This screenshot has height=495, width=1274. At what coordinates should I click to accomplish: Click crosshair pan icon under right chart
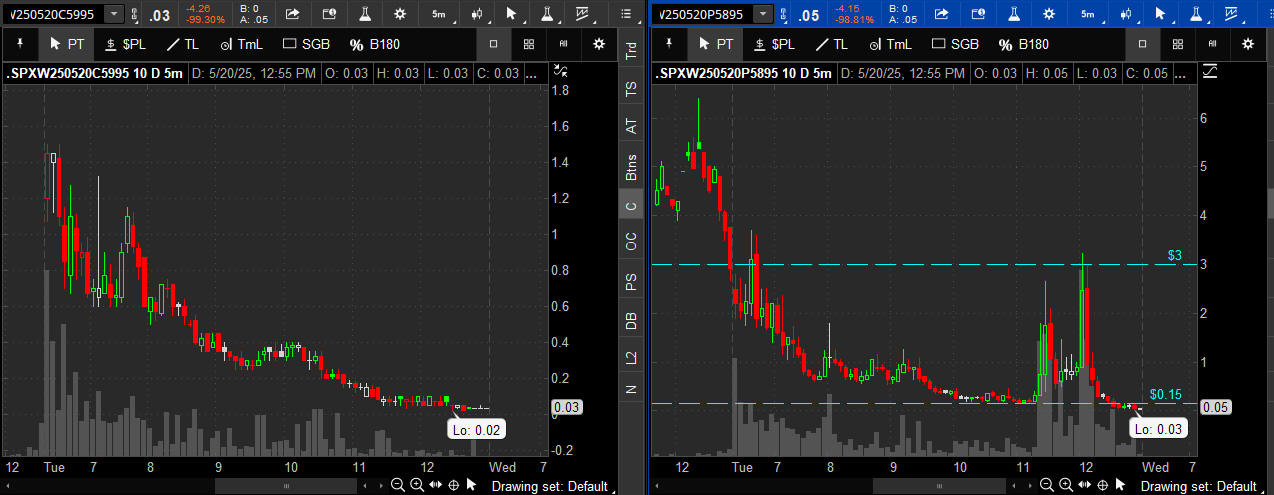pos(1101,485)
